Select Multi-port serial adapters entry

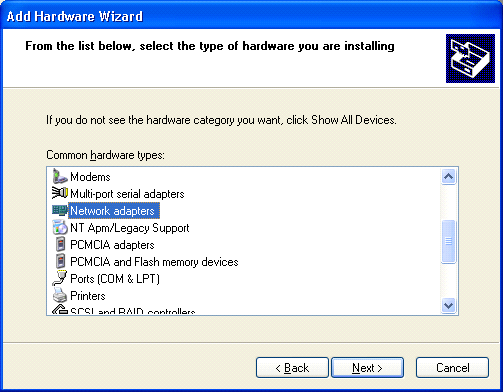coord(127,194)
